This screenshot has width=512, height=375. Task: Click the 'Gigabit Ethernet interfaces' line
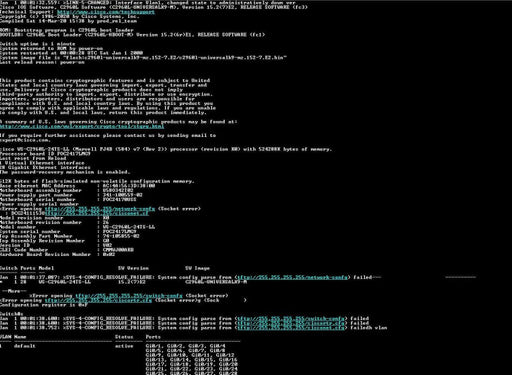click(x=45, y=167)
